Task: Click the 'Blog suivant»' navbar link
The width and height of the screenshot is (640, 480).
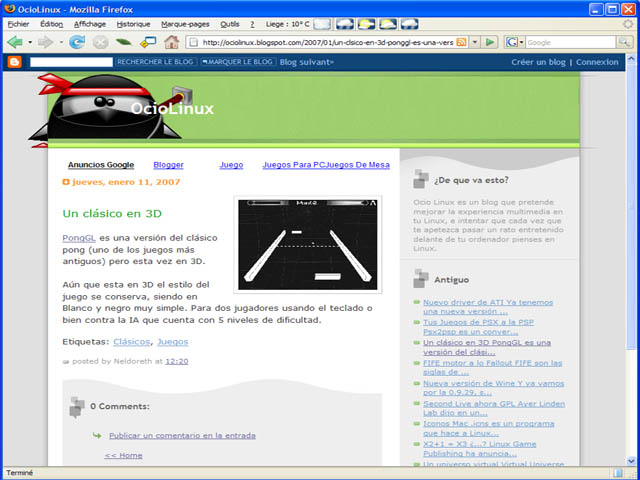Action: click(x=307, y=62)
